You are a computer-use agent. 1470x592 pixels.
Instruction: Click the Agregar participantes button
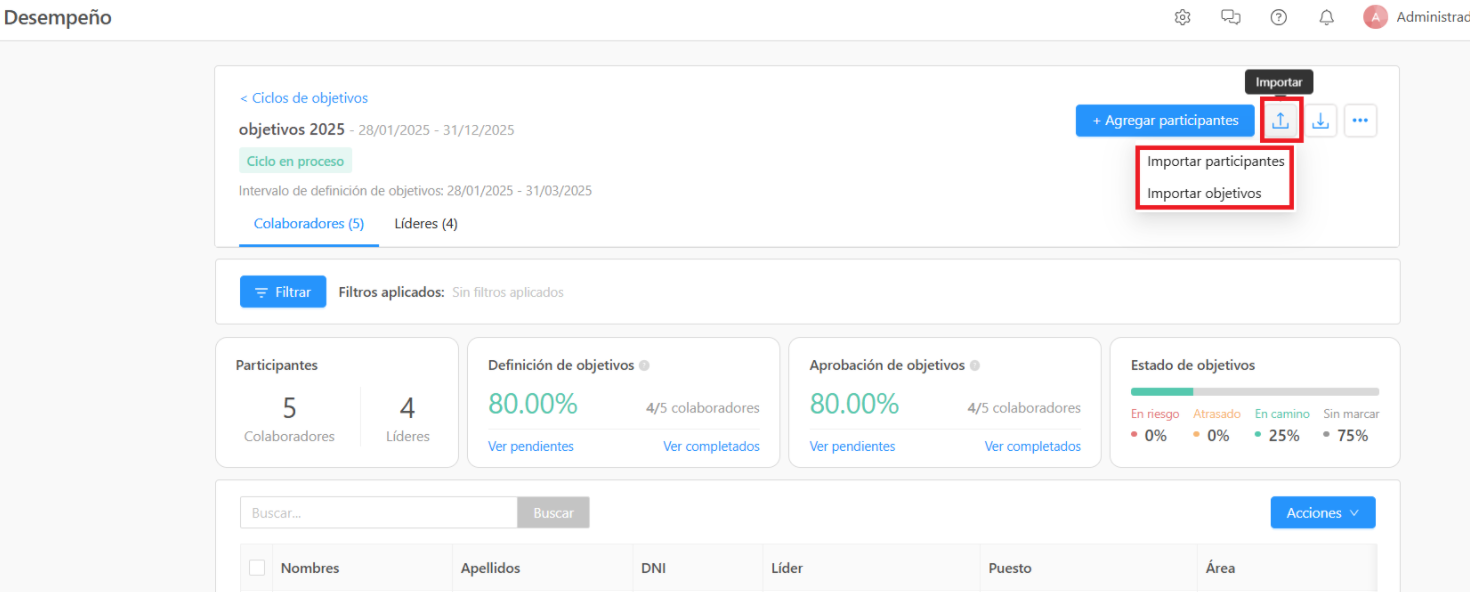coord(1165,121)
